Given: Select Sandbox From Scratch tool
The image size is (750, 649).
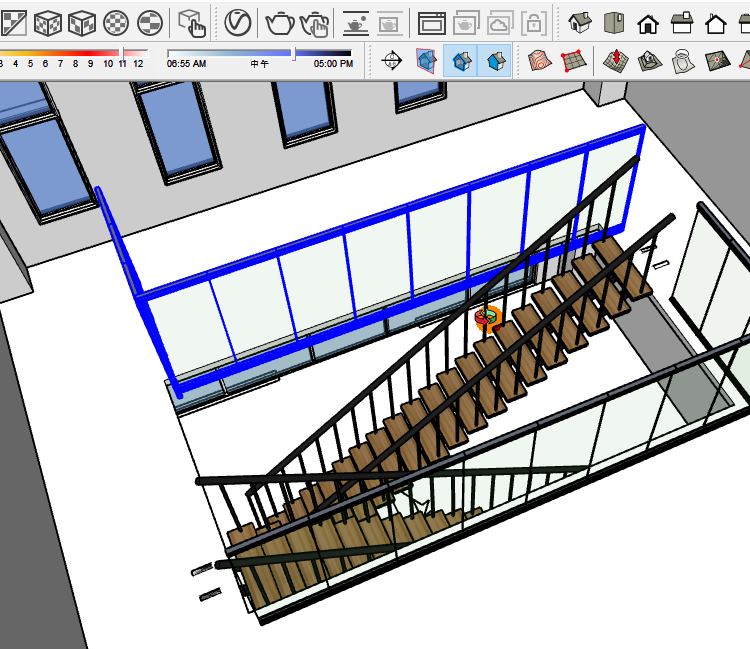Looking at the screenshot, I should pos(574,61).
